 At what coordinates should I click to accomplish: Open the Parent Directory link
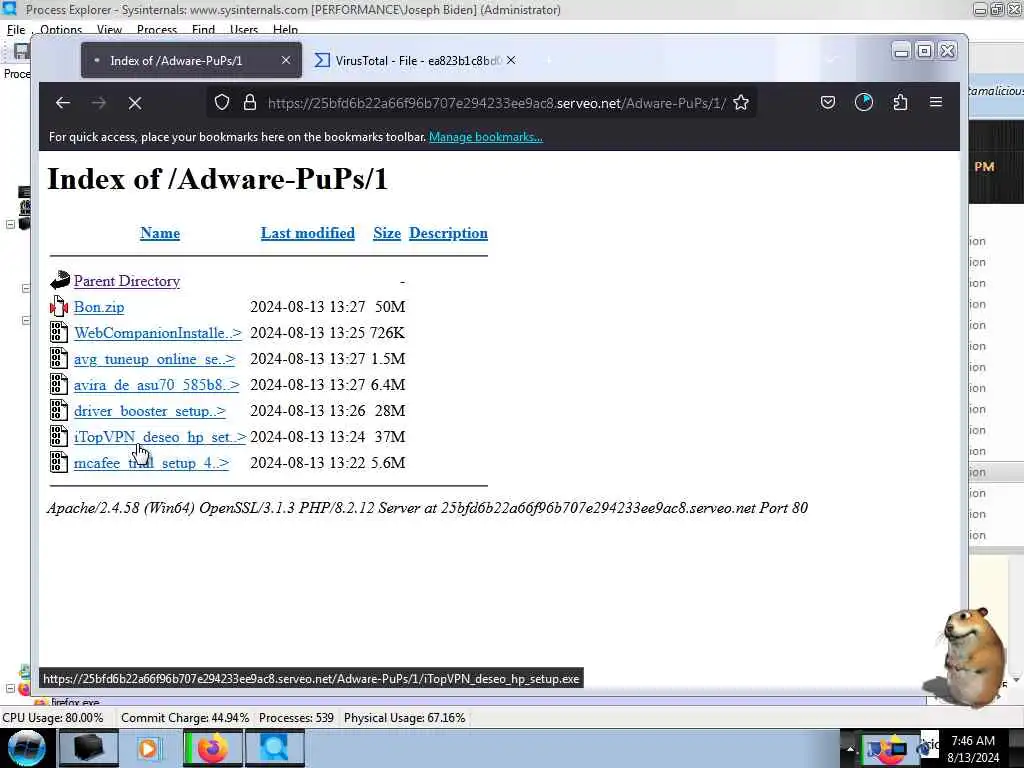click(x=127, y=281)
